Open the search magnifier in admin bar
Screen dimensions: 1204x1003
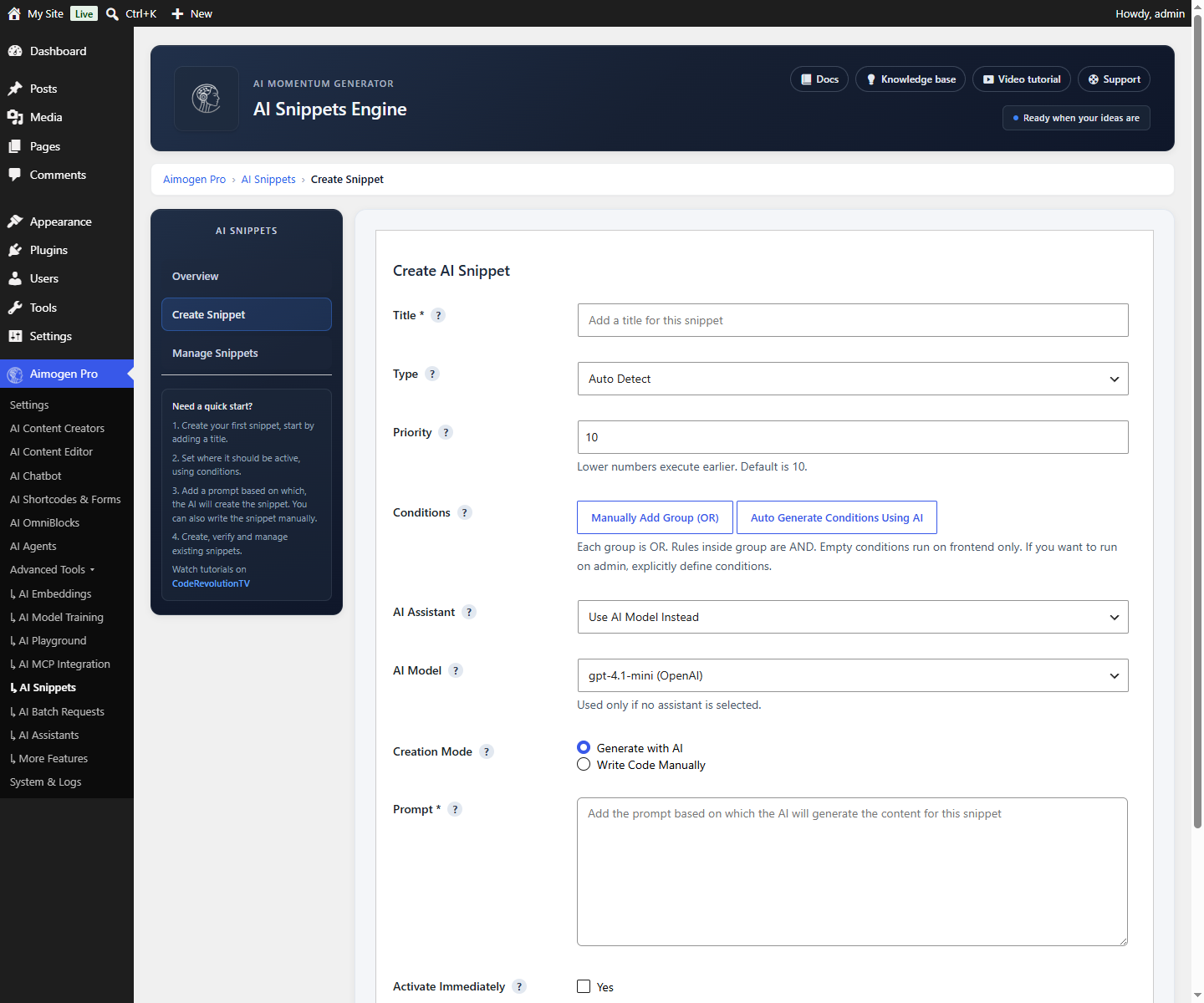[112, 13]
